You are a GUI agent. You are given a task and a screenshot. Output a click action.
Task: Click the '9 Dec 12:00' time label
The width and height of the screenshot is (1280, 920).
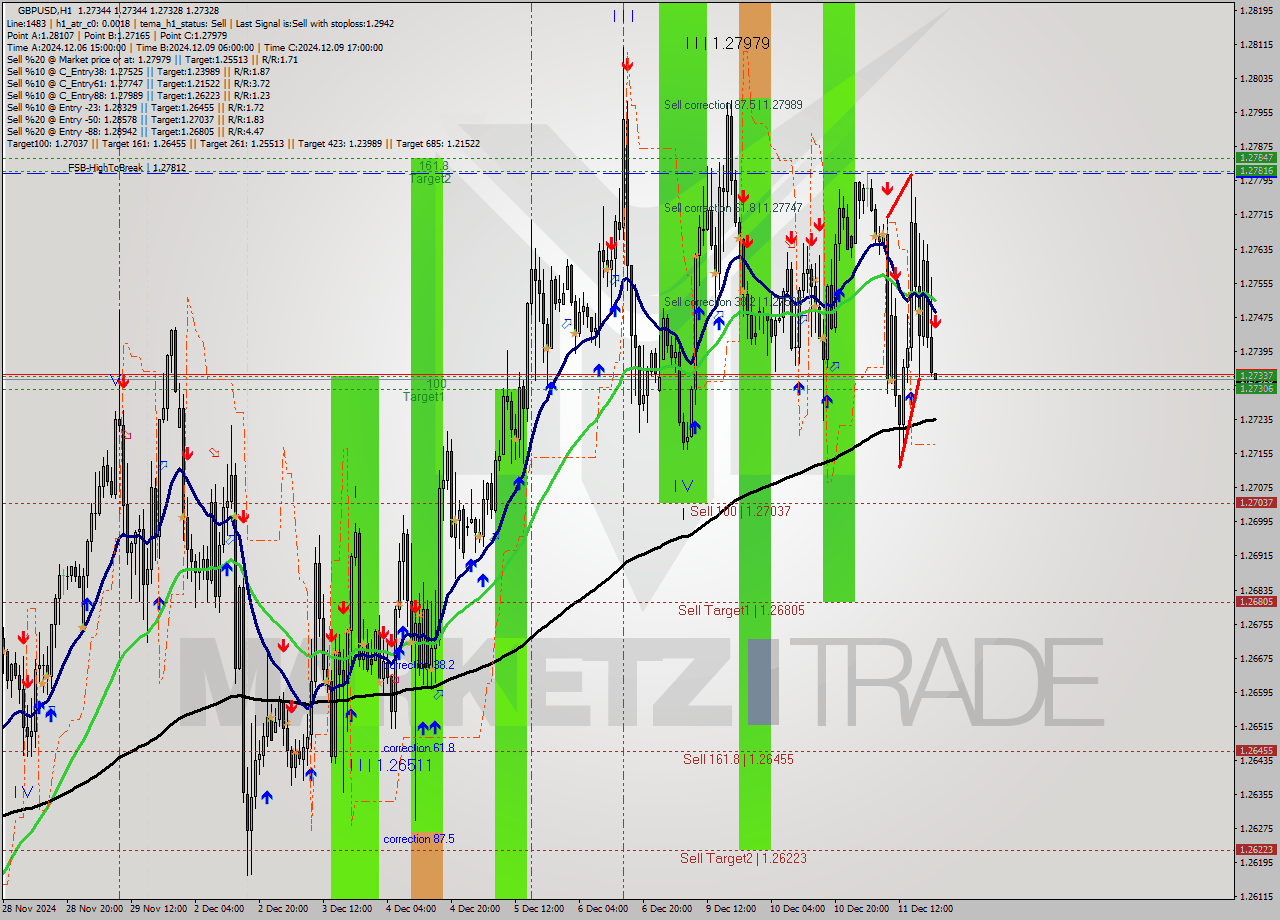732,909
